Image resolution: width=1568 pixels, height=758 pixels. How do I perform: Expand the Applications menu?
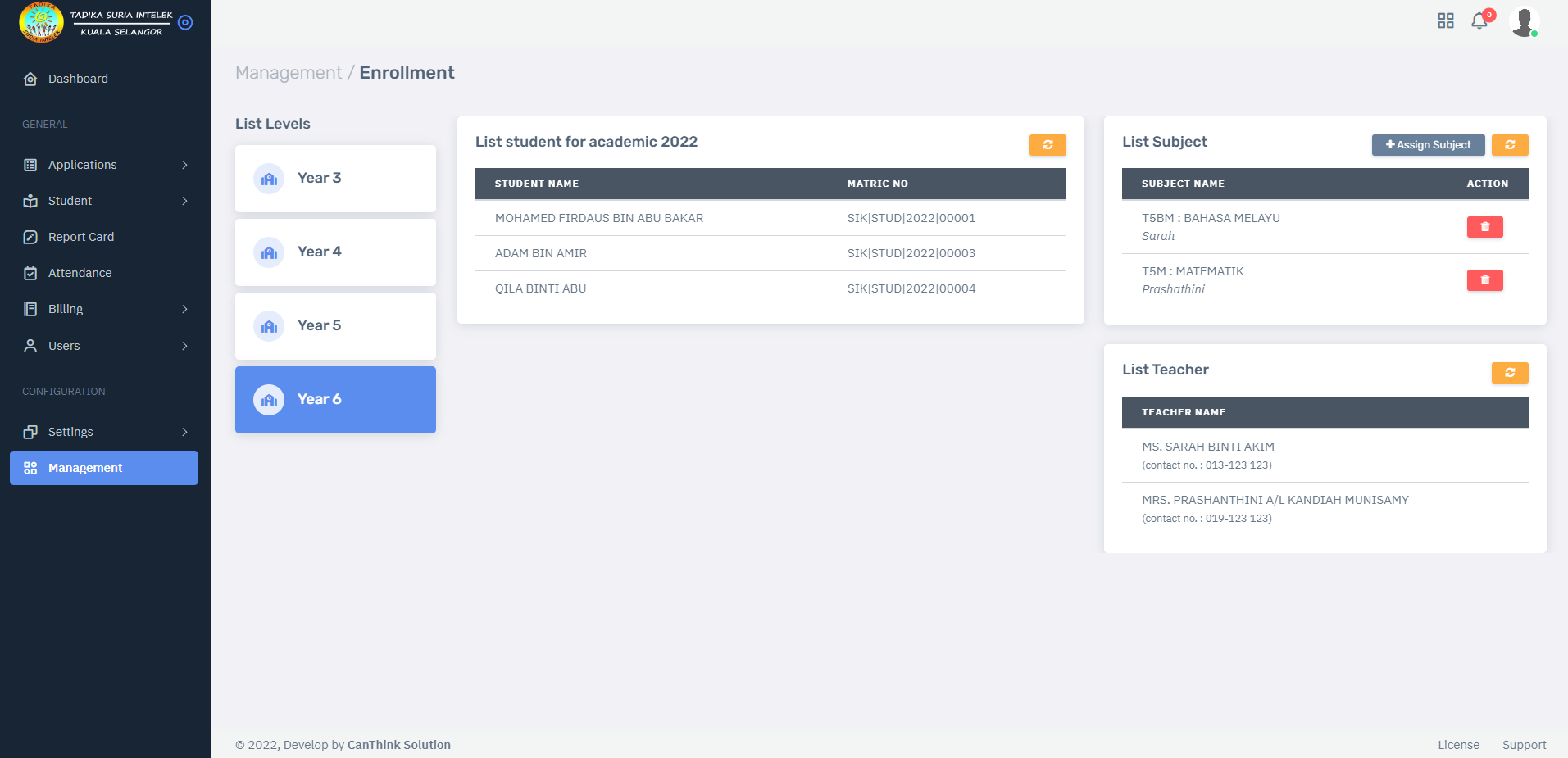point(104,165)
